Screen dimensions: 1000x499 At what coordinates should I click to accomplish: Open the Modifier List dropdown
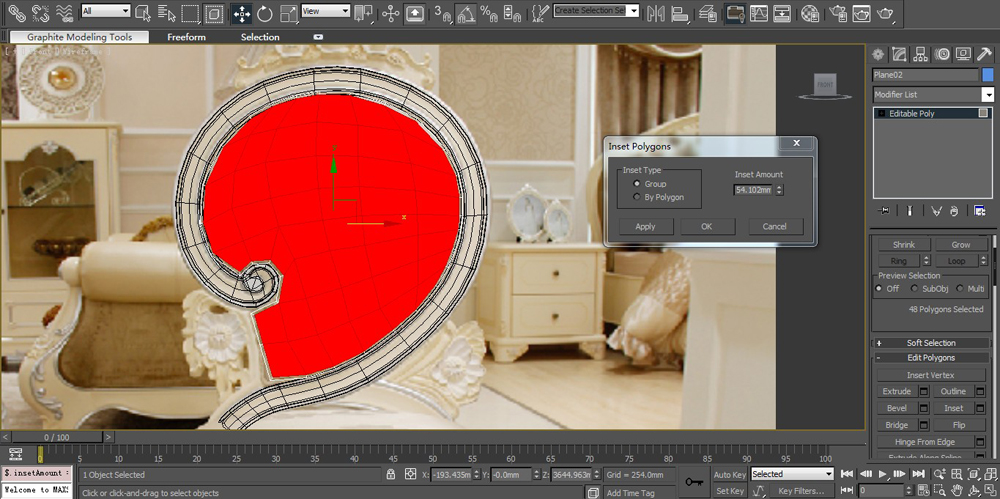(x=933, y=94)
